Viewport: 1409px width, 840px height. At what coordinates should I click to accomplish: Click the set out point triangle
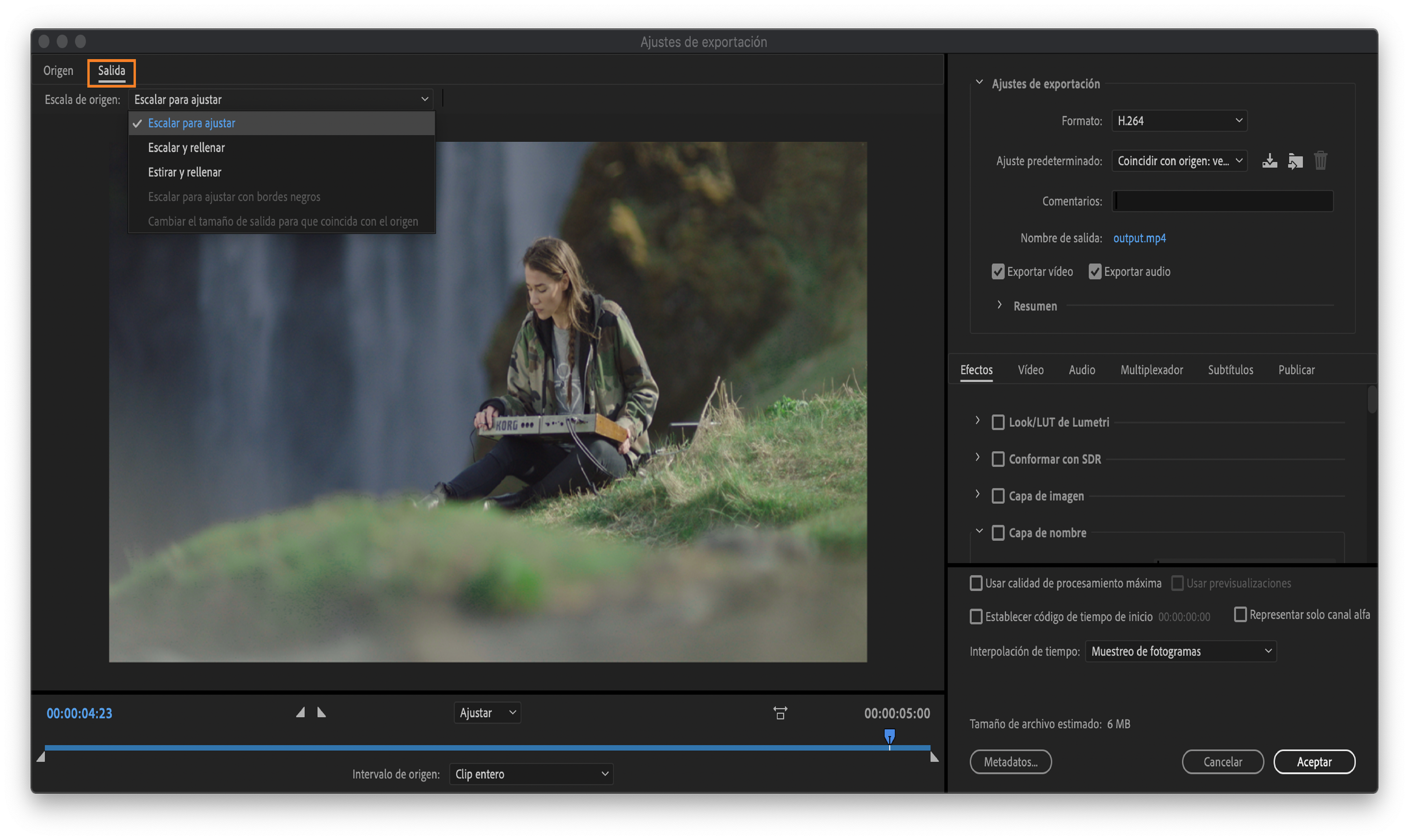[x=321, y=712]
